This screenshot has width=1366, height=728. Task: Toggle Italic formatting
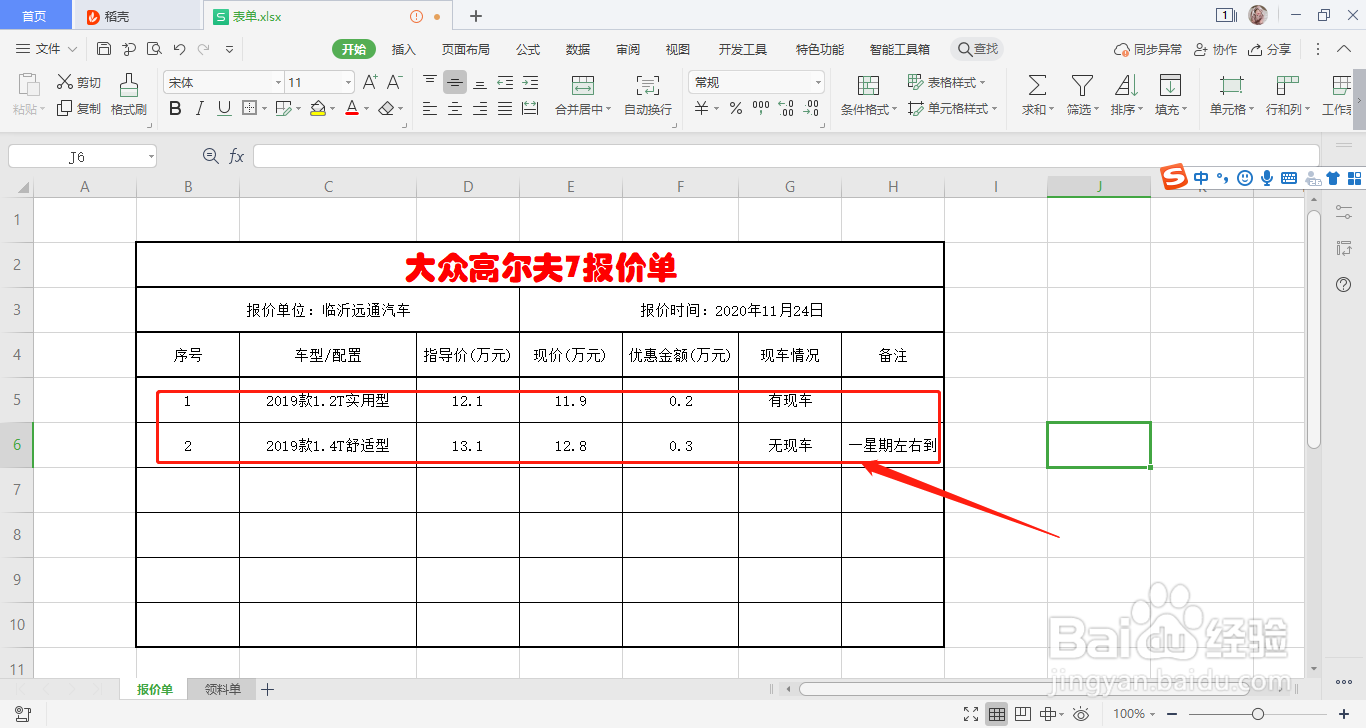click(200, 108)
